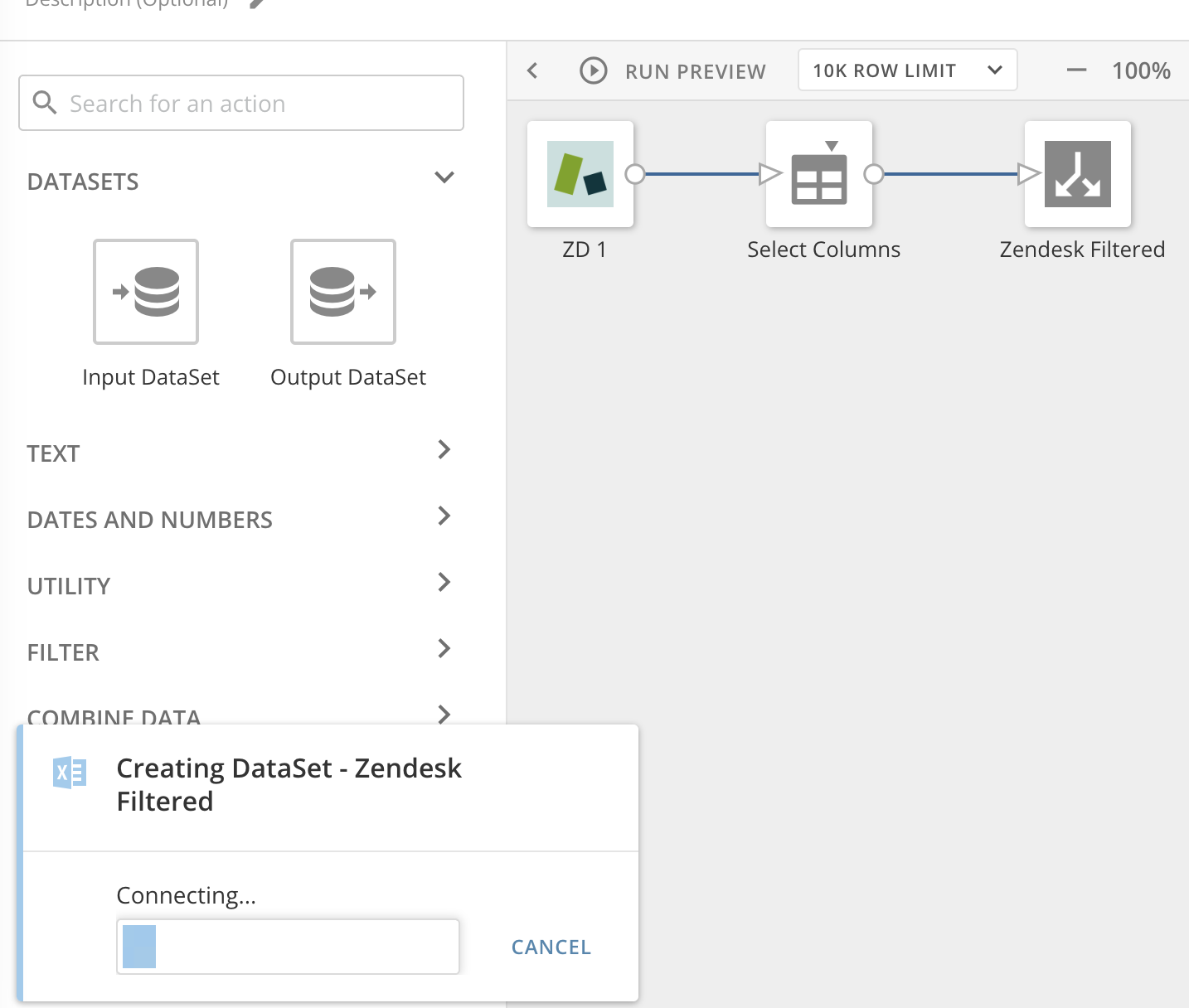The width and height of the screenshot is (1189, 1008).
Task: Click the Output DataSet action icon
Action: click(x=342, y=291)
